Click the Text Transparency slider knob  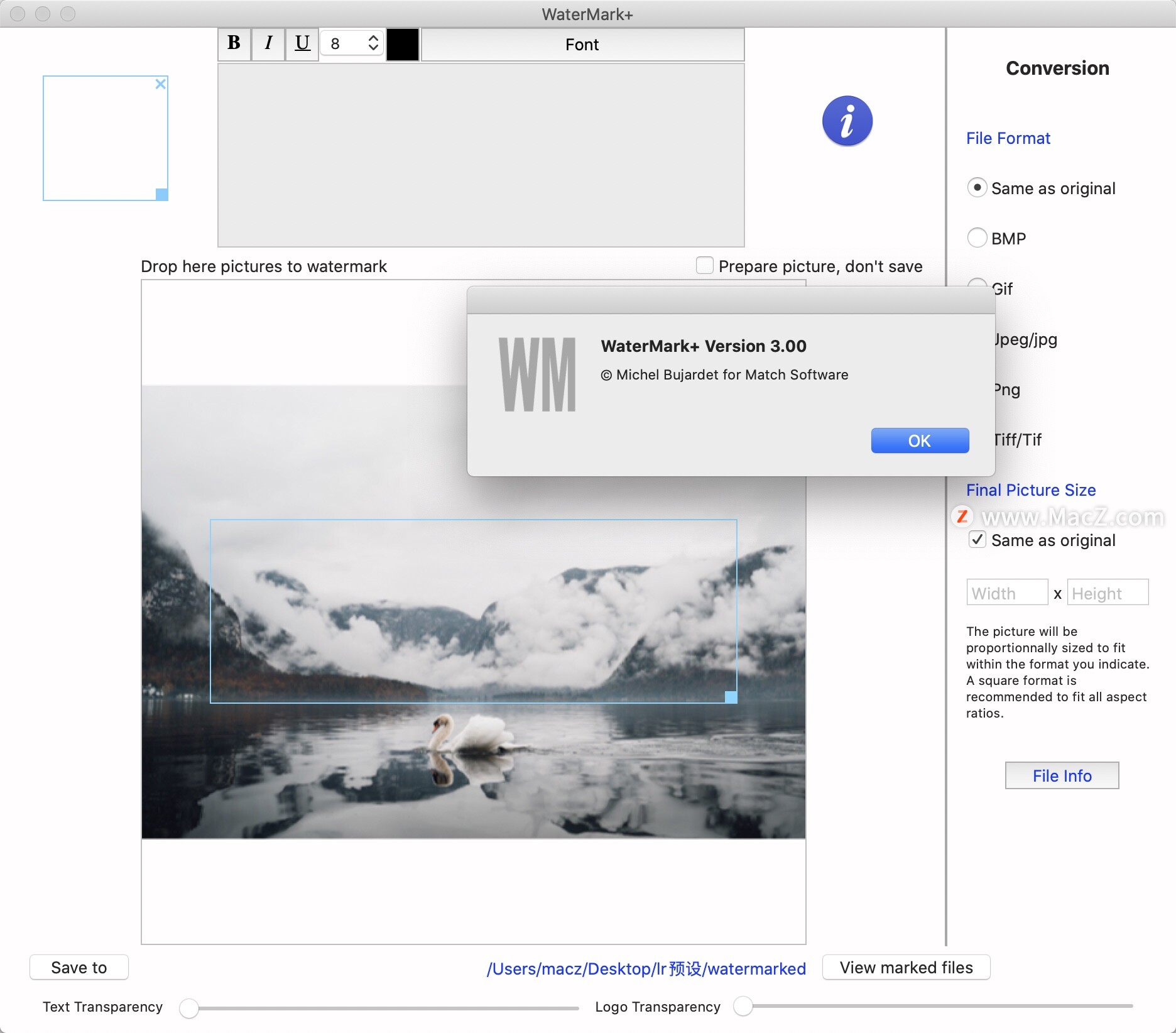pos(188,1008)
